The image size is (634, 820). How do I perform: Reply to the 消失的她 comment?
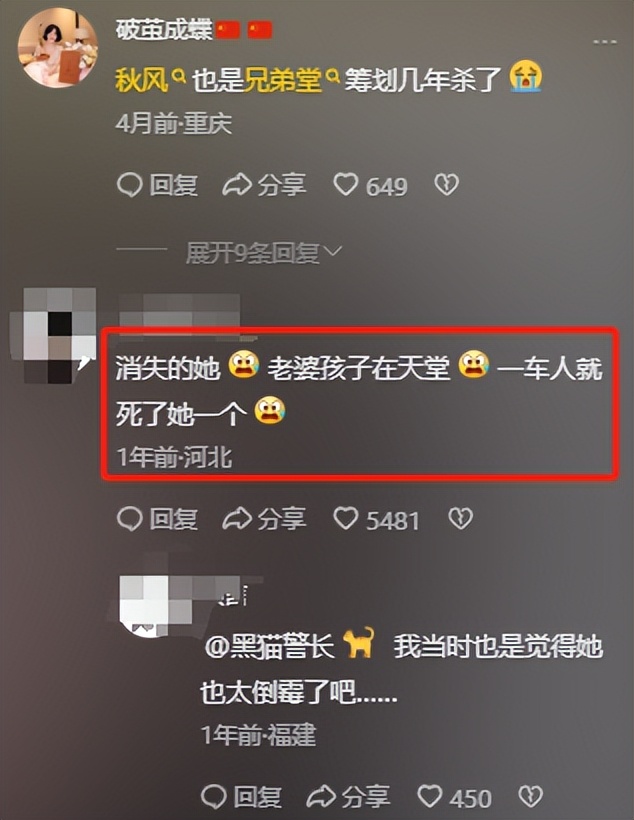point(157,519)
